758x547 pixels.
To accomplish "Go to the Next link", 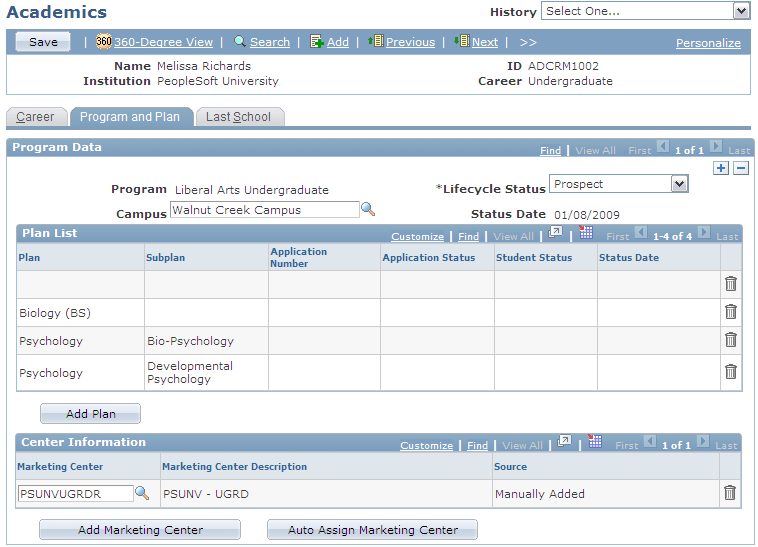I will click(485, 42).
